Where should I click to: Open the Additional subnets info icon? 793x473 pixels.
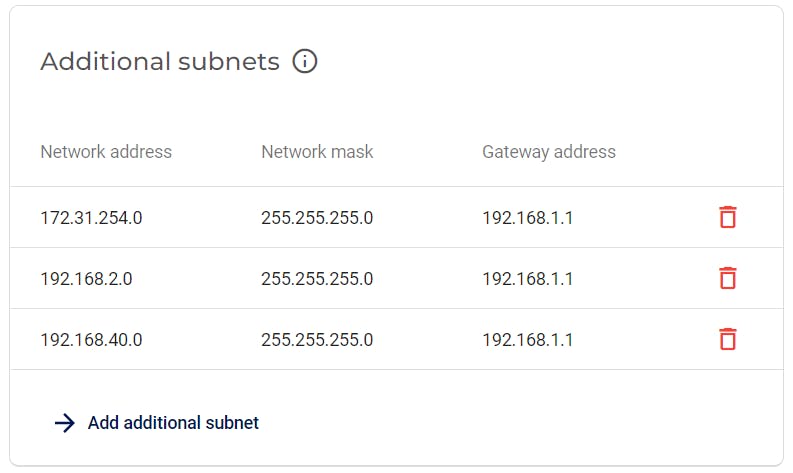pyautogui.click(x=304, y=61)
